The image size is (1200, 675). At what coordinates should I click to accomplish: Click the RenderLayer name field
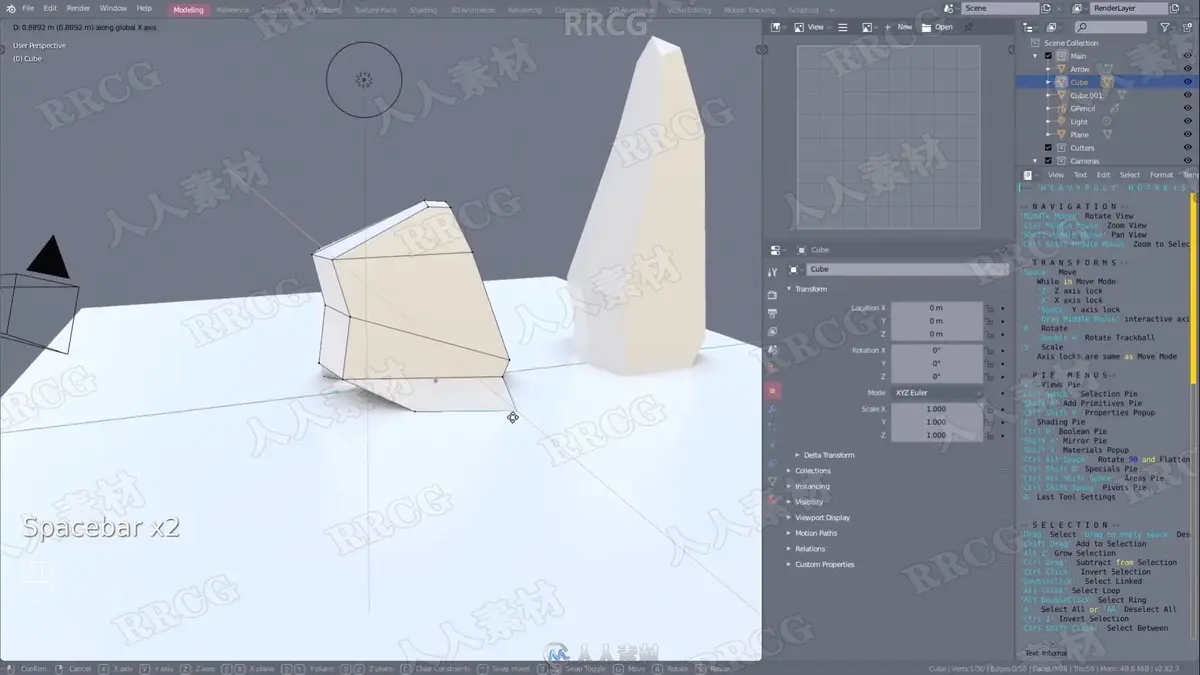point(1130,8)
